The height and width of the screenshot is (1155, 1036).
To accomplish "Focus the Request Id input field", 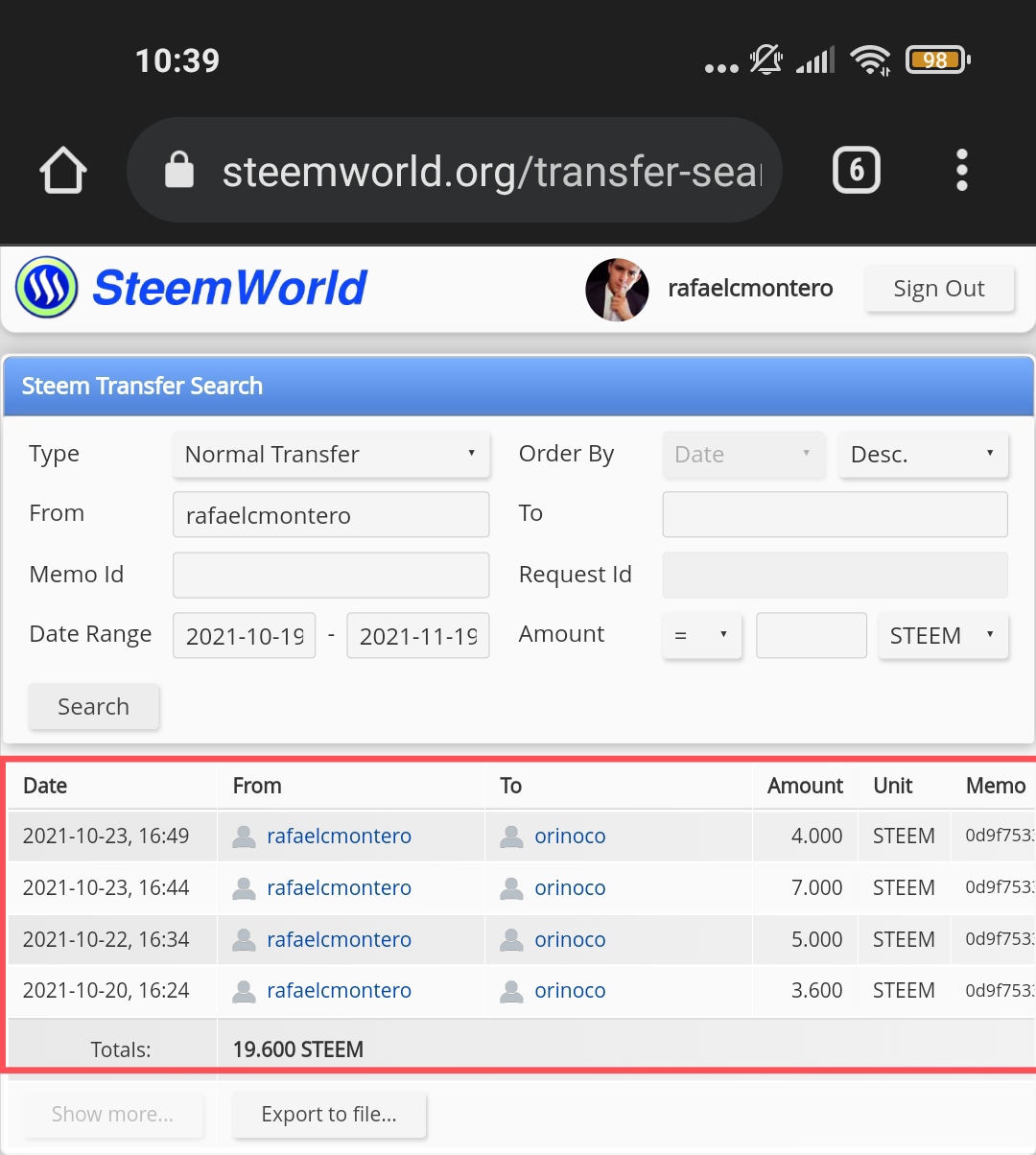I will point(835,575).
